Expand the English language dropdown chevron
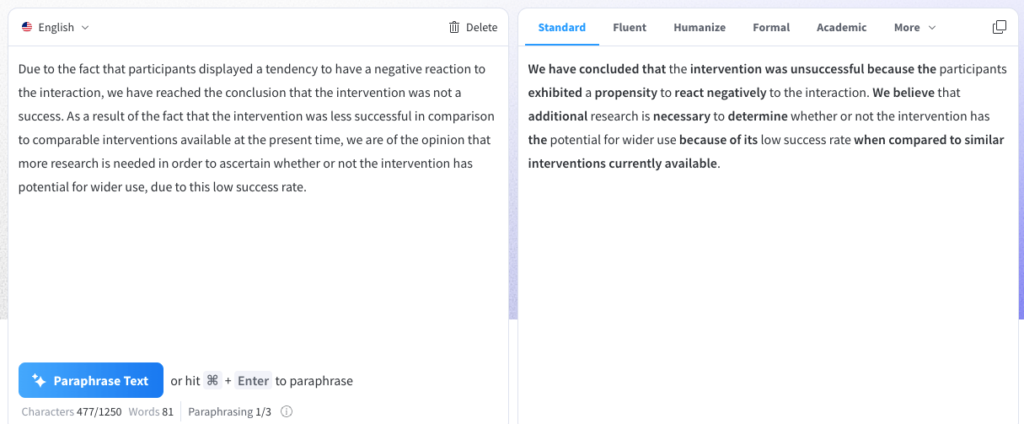The height and width of the screenshot is (424, 1024). point(85,28)
